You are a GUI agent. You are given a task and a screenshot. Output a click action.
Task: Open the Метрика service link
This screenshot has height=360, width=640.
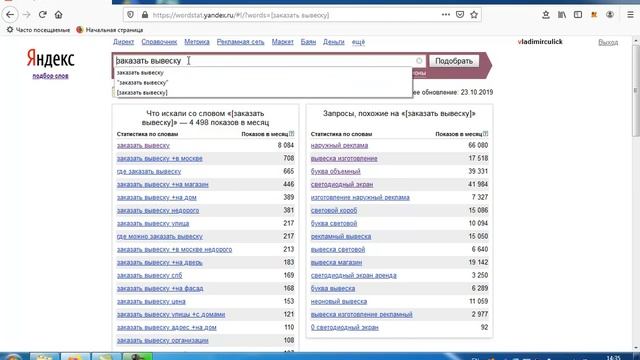click(197, 42)
